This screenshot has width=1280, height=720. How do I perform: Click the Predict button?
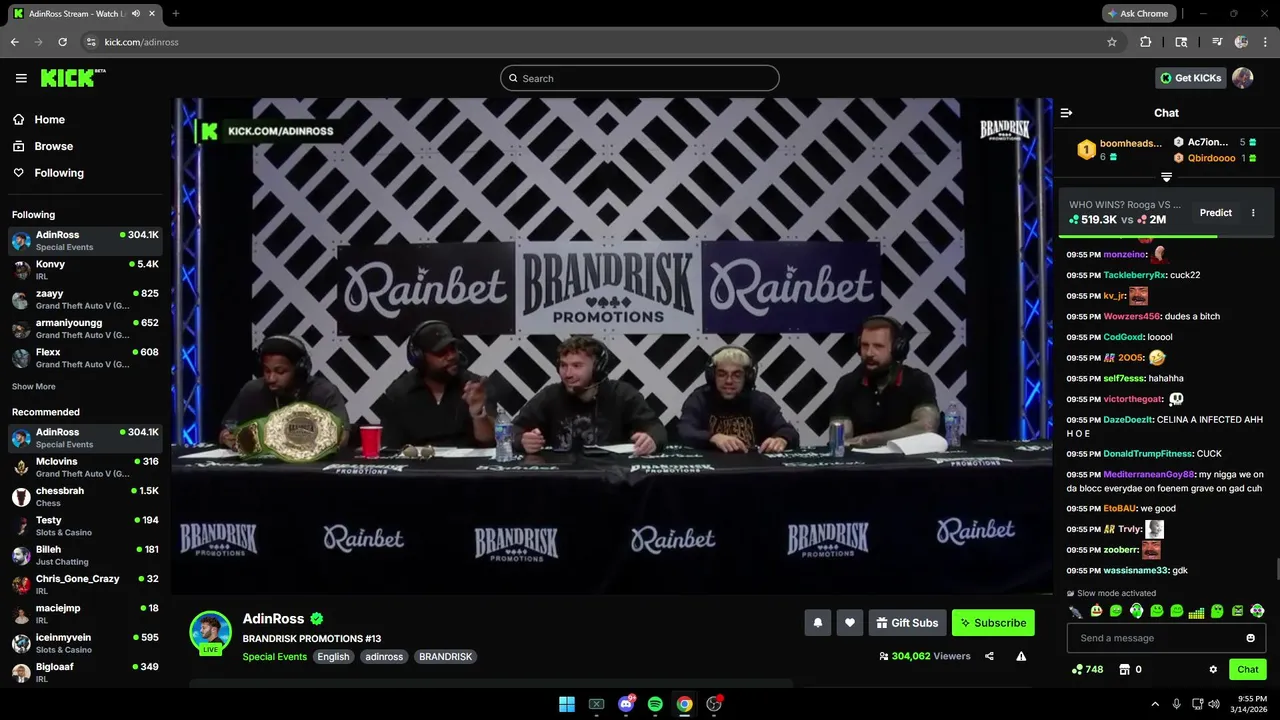(x=1216, y=213)
